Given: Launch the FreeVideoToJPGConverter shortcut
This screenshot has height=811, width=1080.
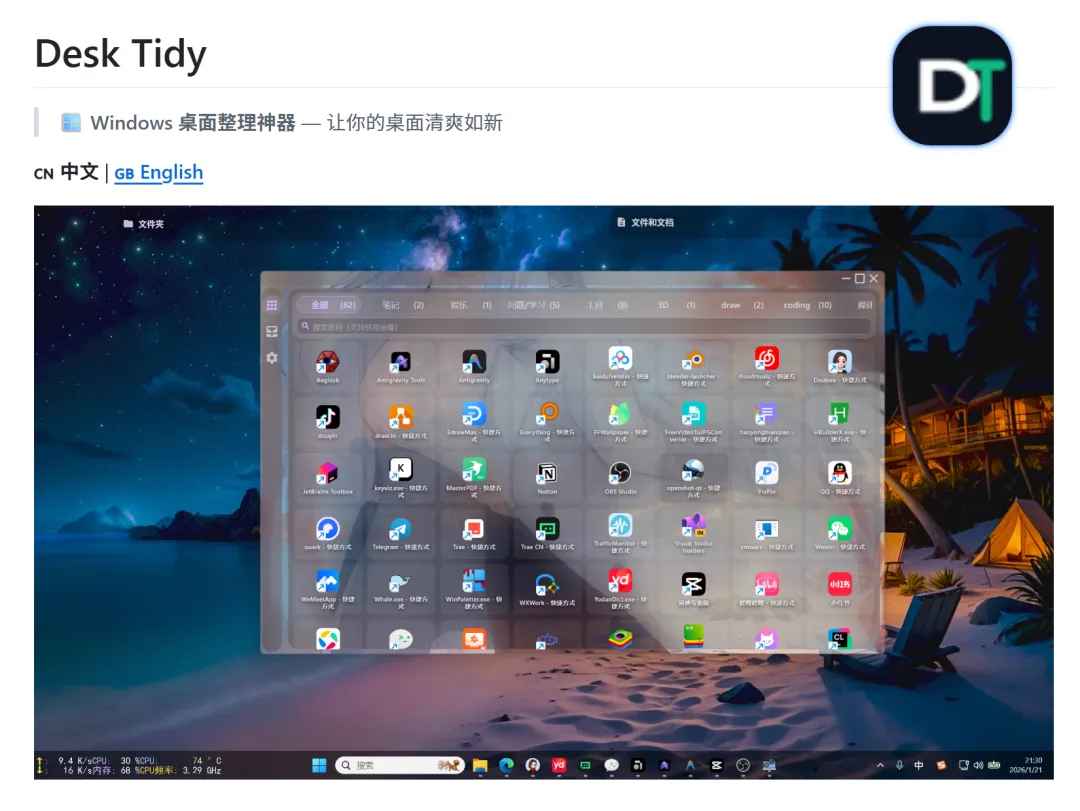Looking at the screenshot, I should coord(694,415).
